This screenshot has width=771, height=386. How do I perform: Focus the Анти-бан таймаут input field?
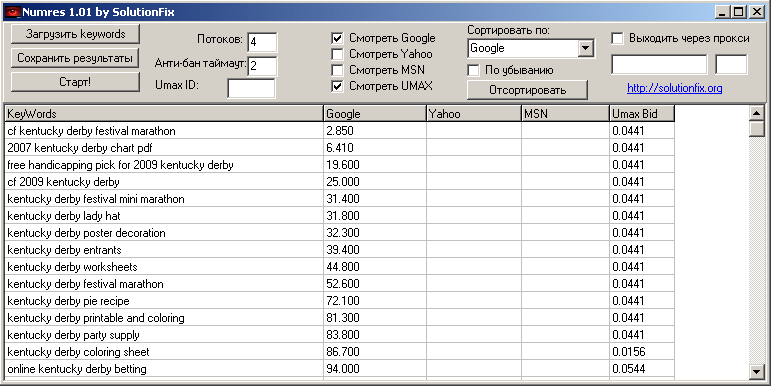coord(262,66)
